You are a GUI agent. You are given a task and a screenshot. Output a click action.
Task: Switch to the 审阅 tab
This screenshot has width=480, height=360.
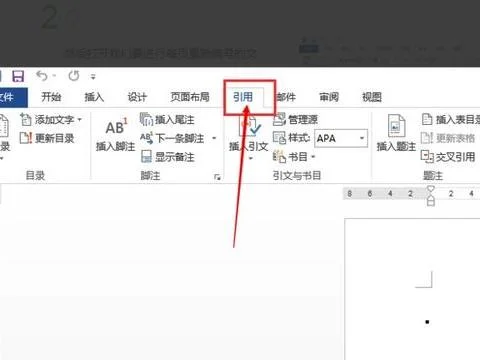pos(329,97)
